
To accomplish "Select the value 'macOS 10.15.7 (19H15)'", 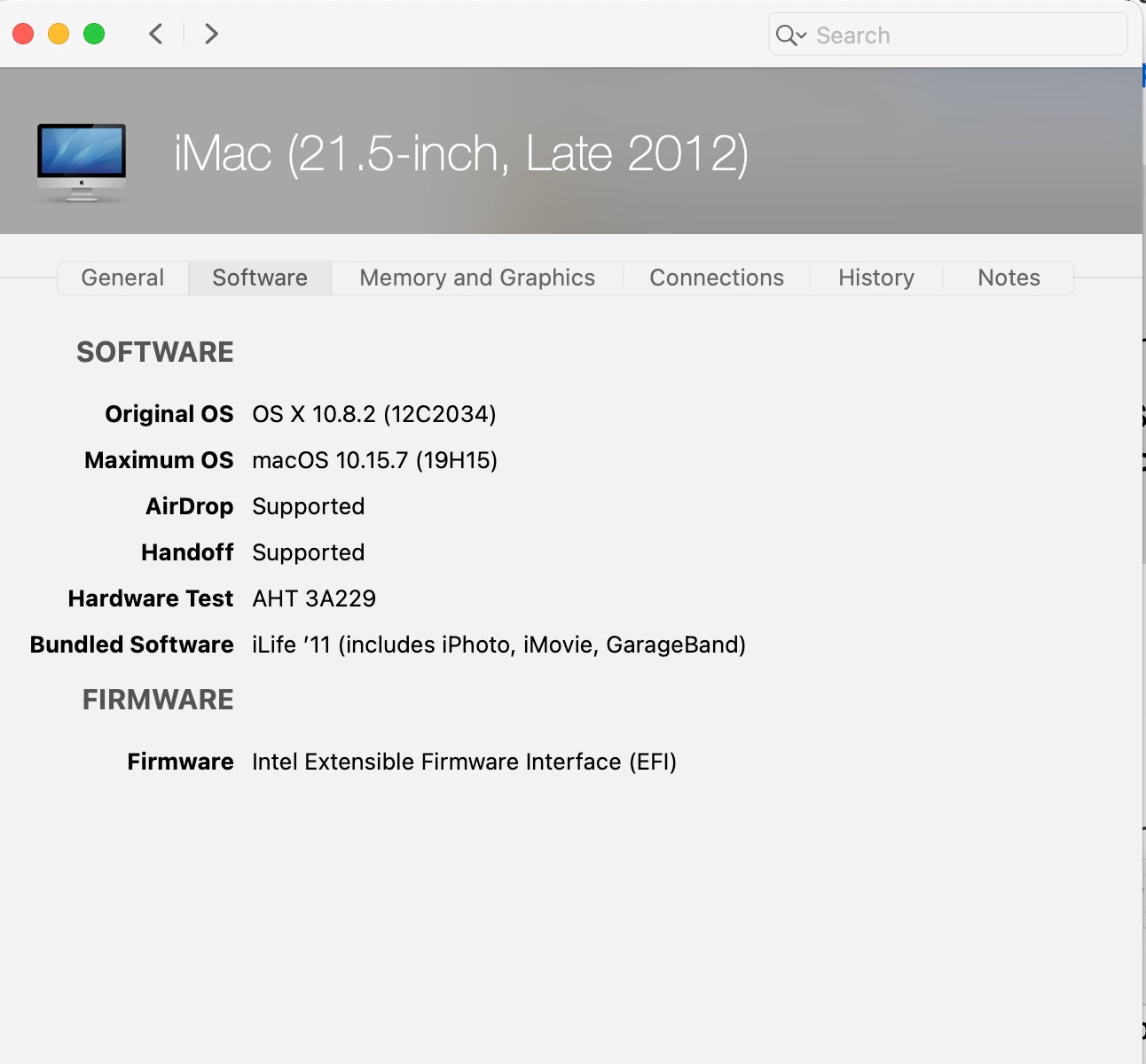I will 375,460.
